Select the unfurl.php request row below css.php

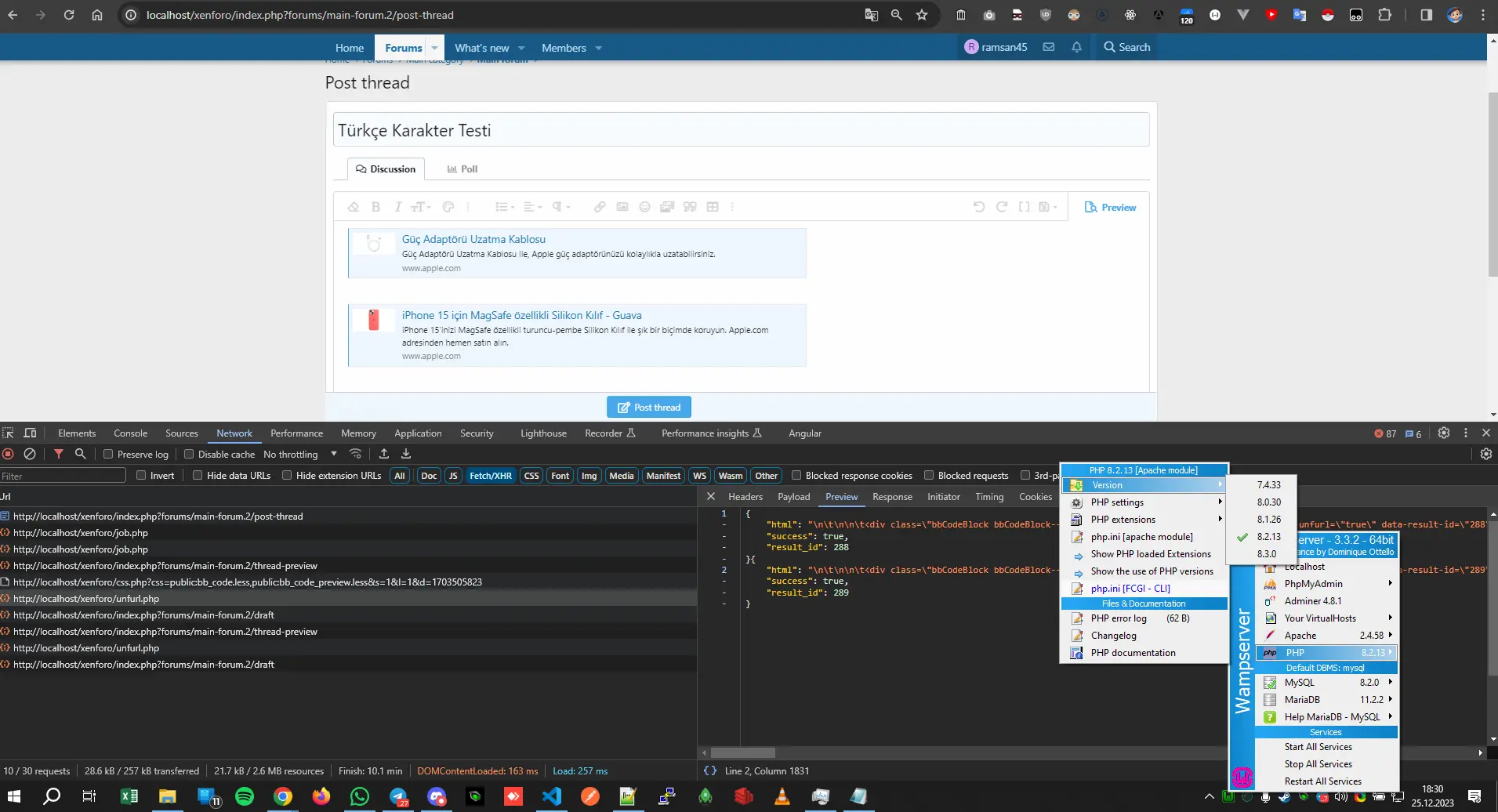(x=348, y=599)
